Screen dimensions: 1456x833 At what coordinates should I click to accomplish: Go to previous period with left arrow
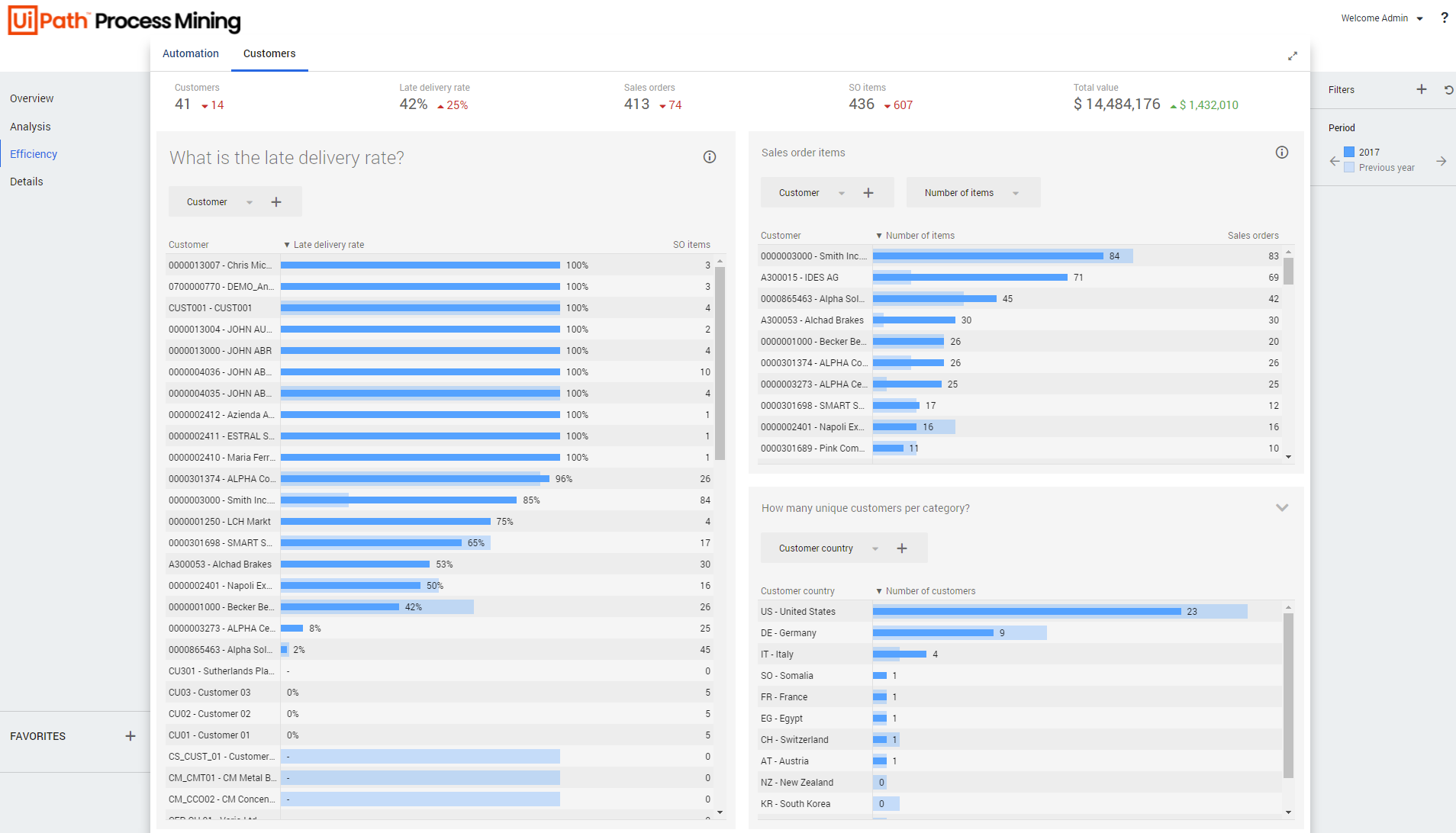point(1334,161)
